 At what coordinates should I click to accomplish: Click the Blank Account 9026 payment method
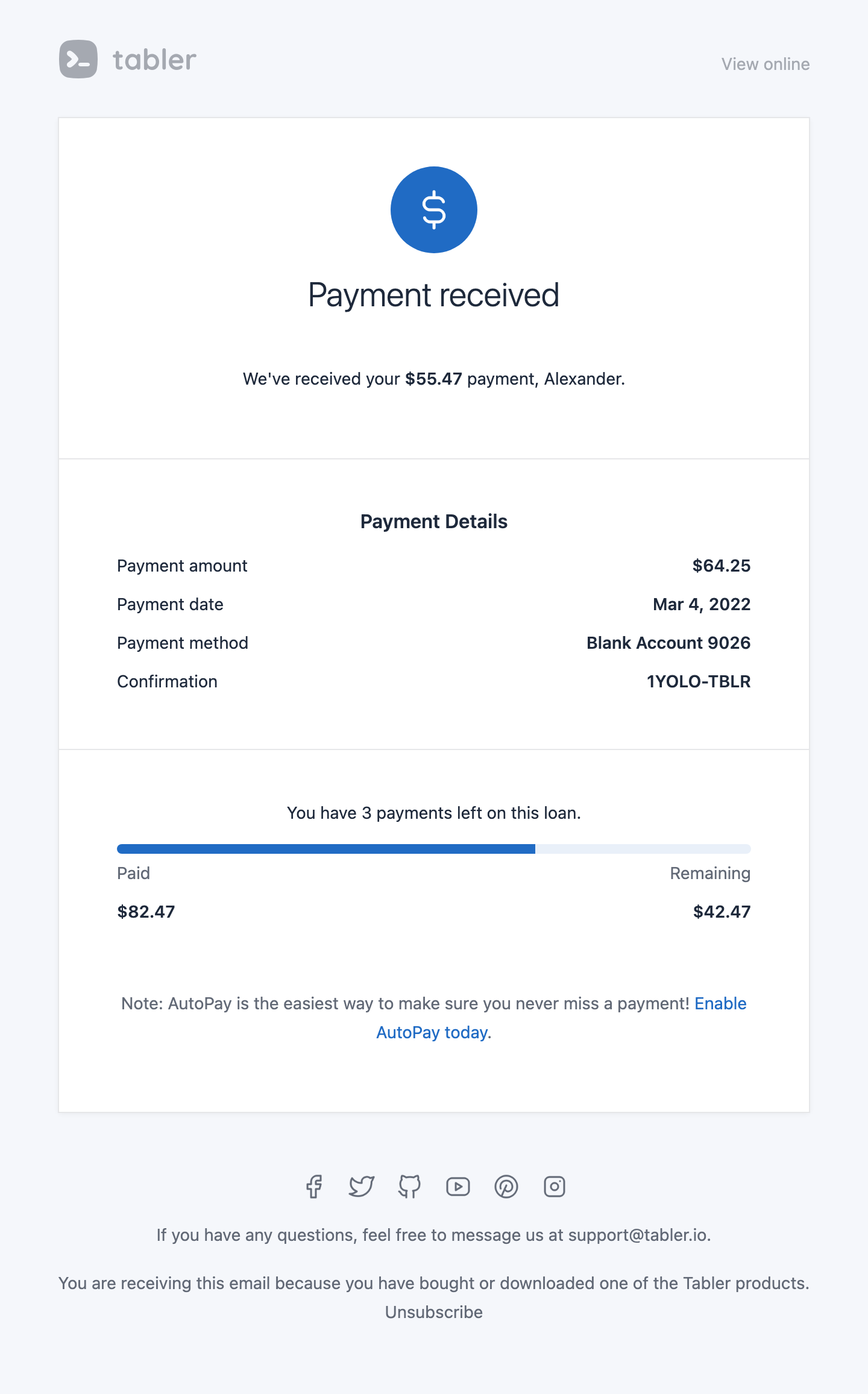(668, 643)
